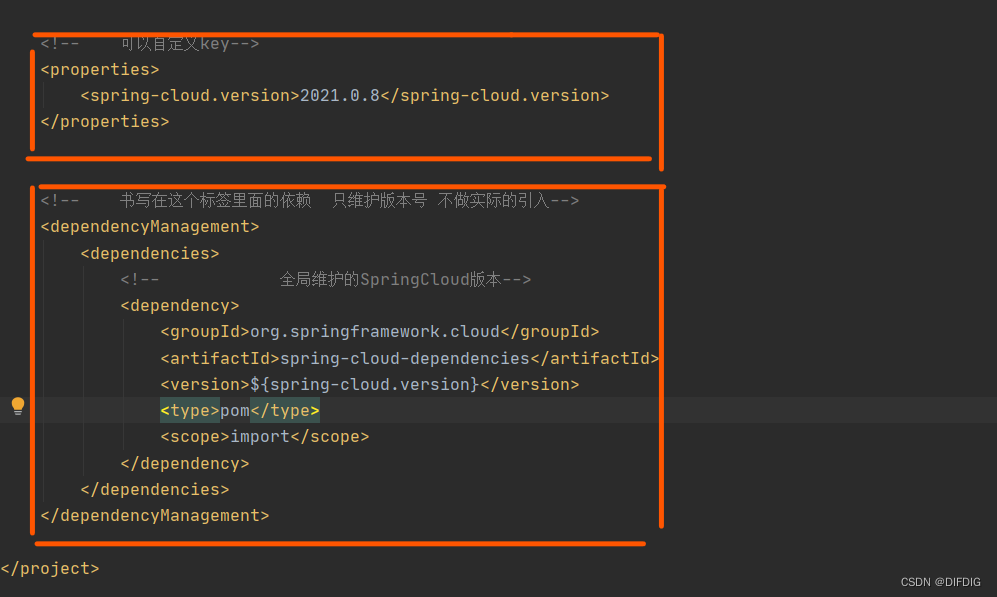997x597 pixels.
Task: Click the yellow lightbulb intention icon
Action: click(x=18, y=406)
